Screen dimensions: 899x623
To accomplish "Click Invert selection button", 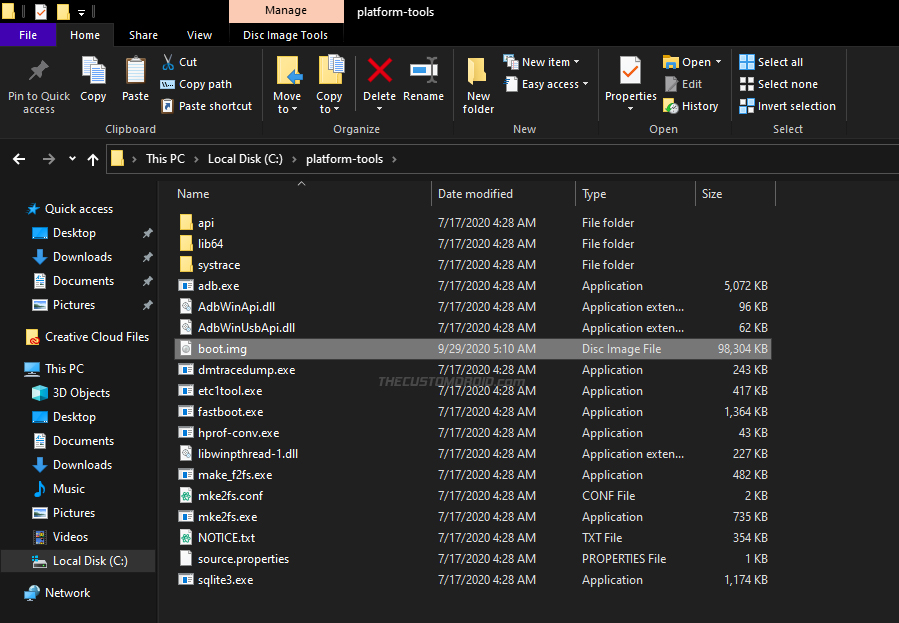I will [786, 106].
